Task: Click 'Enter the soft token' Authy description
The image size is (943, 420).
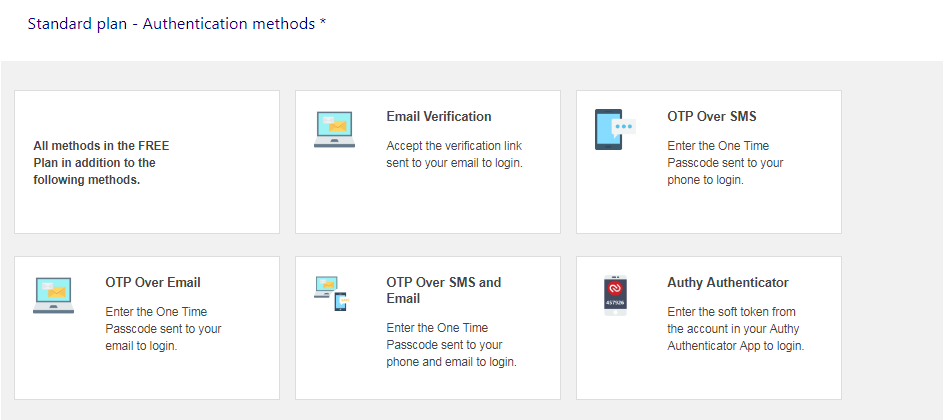Action: click(x=736, y=329)
